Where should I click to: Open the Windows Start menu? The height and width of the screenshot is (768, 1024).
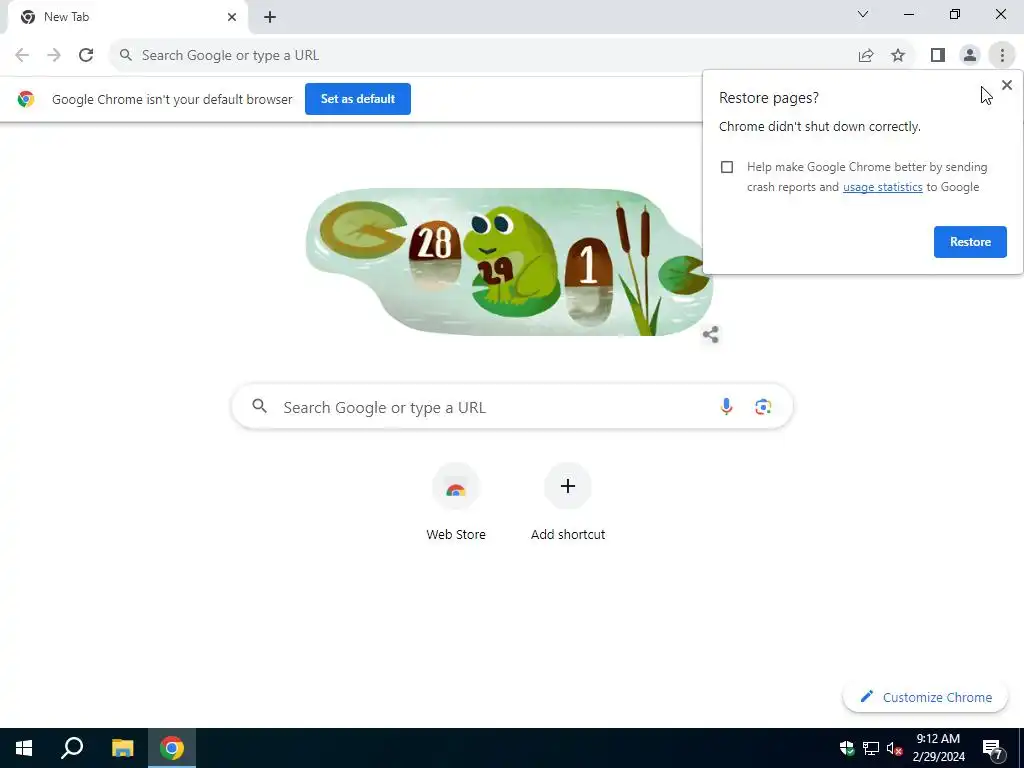click(24, 748)
